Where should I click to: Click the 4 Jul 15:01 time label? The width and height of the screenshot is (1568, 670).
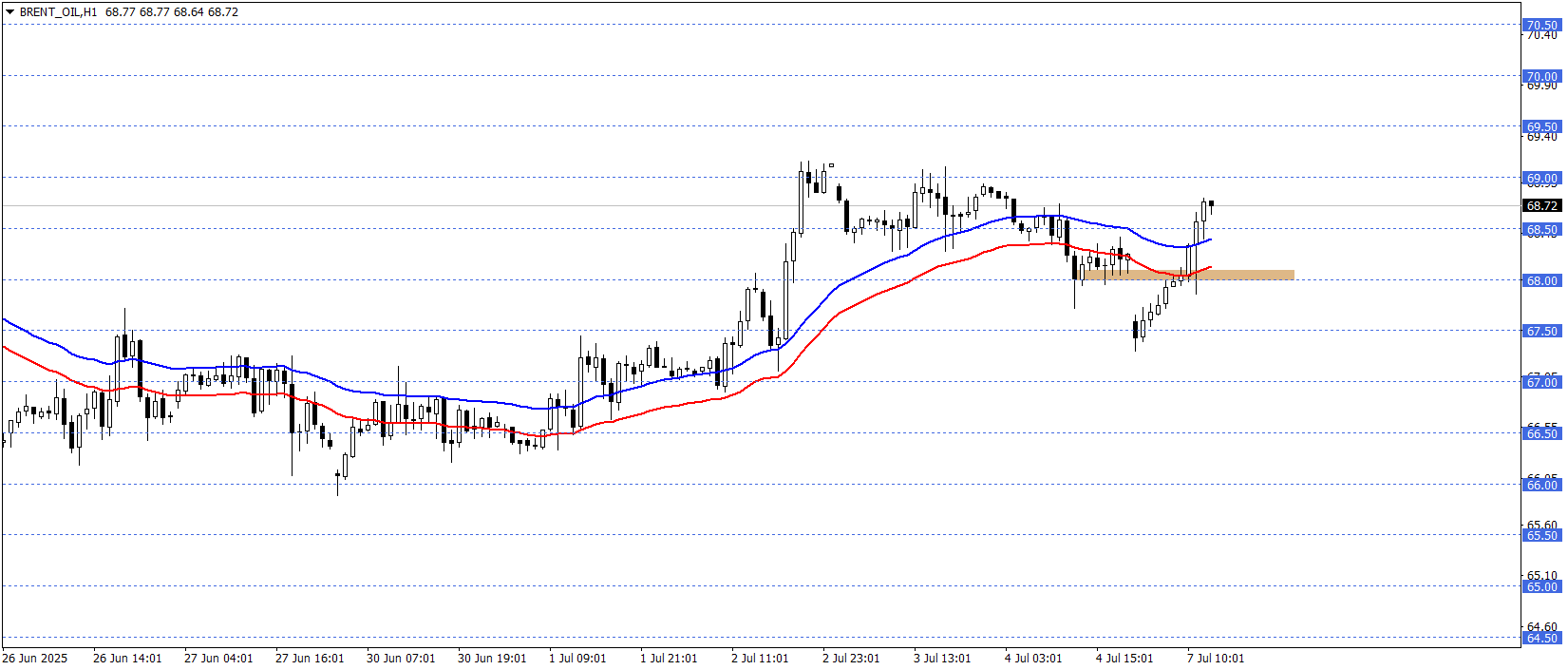click(1124, 658)
